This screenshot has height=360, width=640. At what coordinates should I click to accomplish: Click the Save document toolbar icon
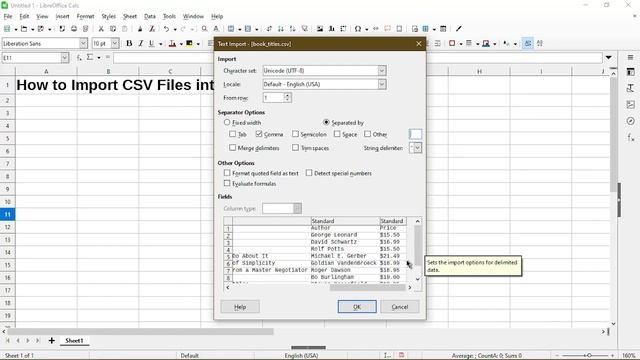pyautogui.click(x=41, y=29)
